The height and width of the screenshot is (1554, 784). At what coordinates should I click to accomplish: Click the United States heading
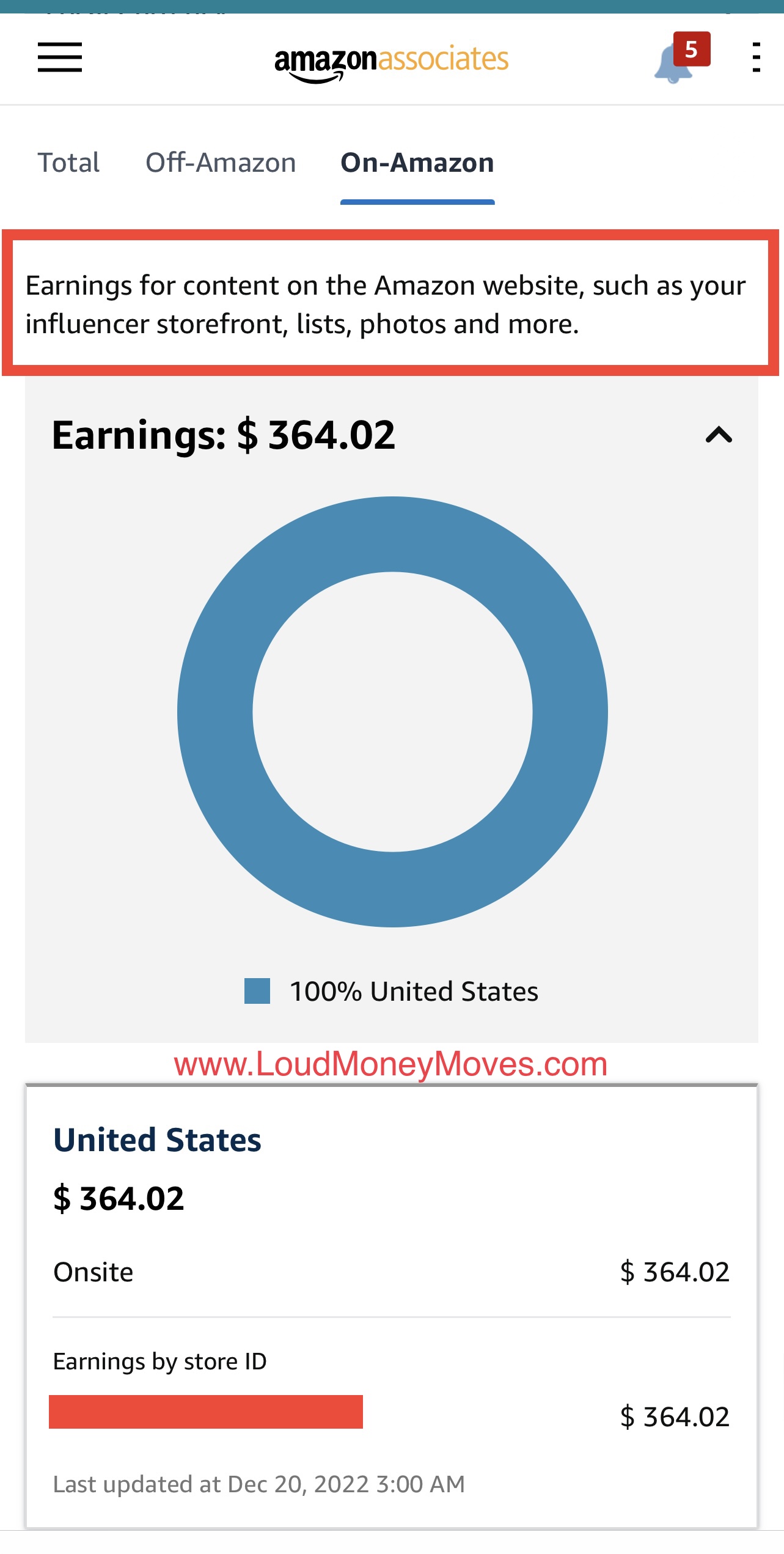157,1138
